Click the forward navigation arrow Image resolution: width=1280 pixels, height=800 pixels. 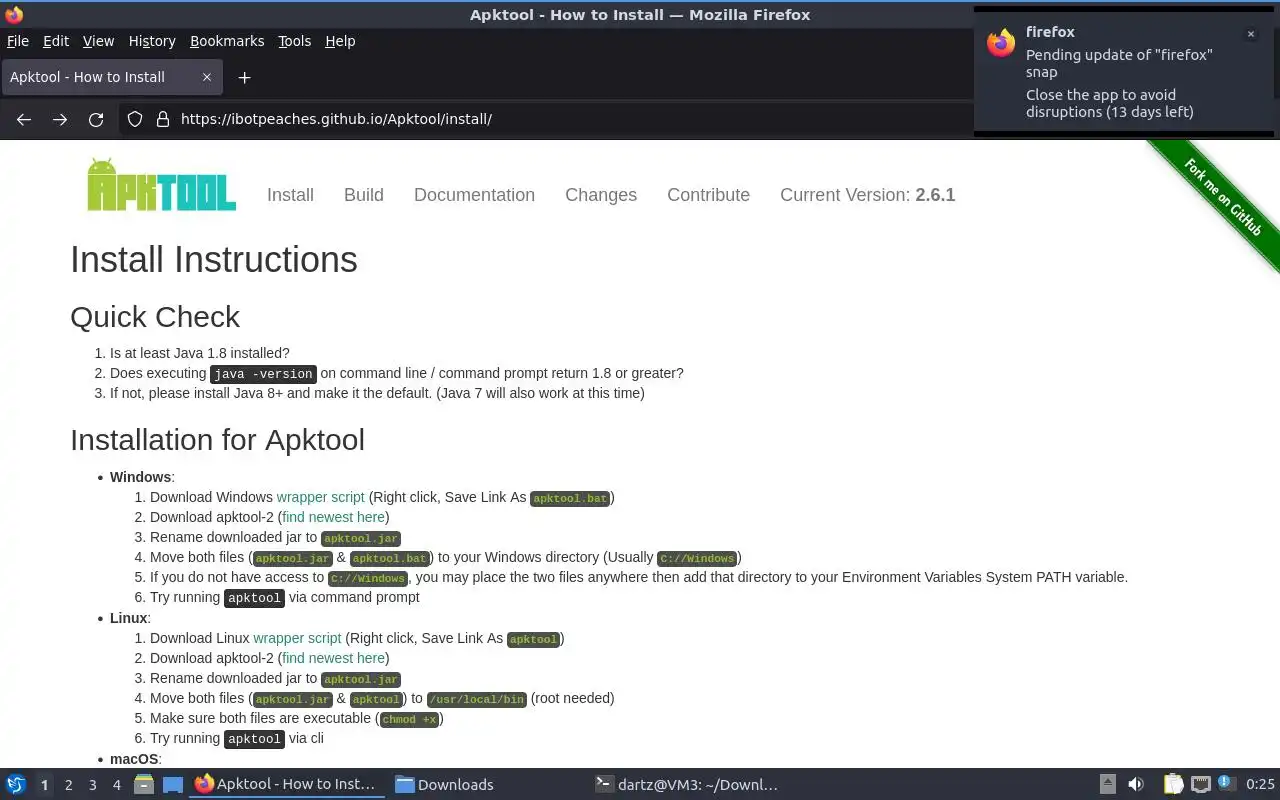coord(60,119)
